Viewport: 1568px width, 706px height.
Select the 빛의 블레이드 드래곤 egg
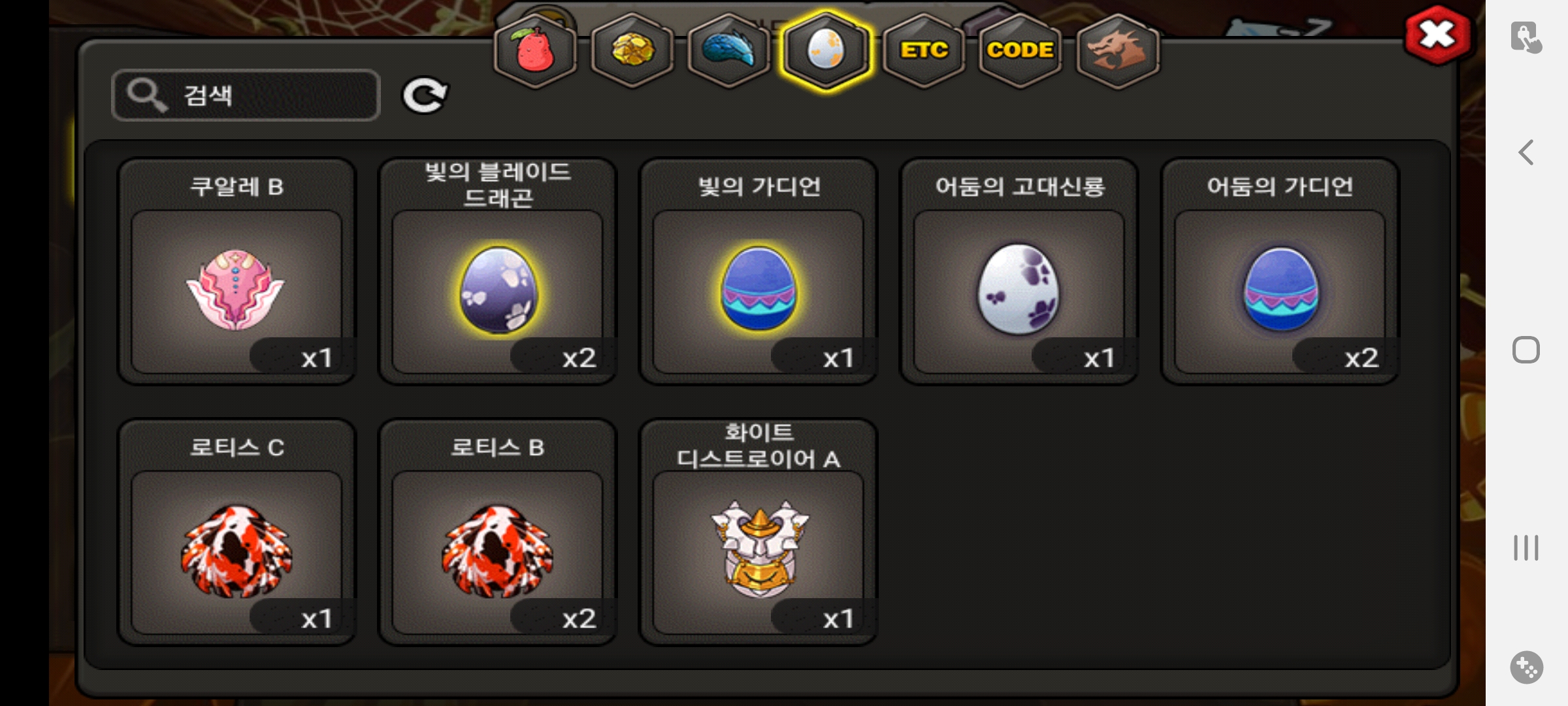497,271
